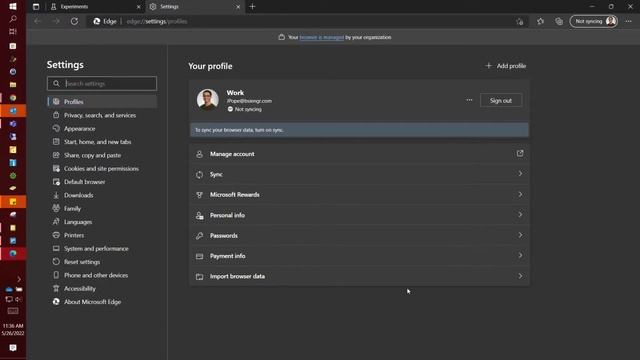Click the Personal info icon
The image size is (640, 360).
tap(199, 216)
